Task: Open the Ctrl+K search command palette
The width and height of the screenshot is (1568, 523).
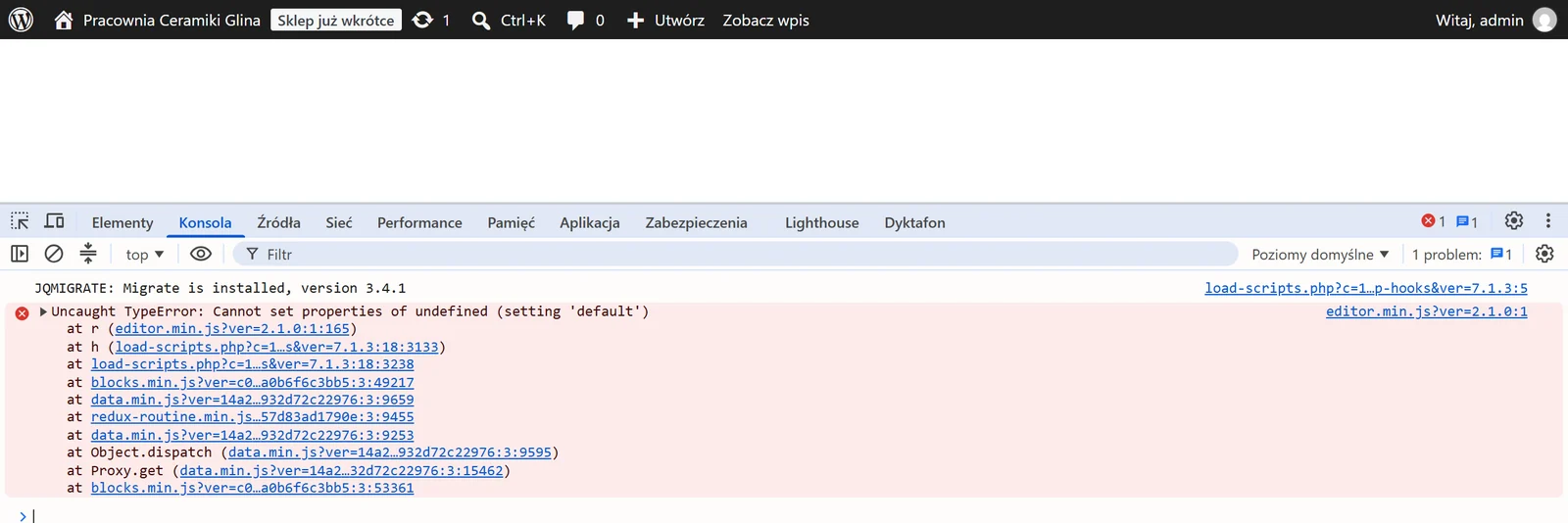Action: [x=509, y=20]
